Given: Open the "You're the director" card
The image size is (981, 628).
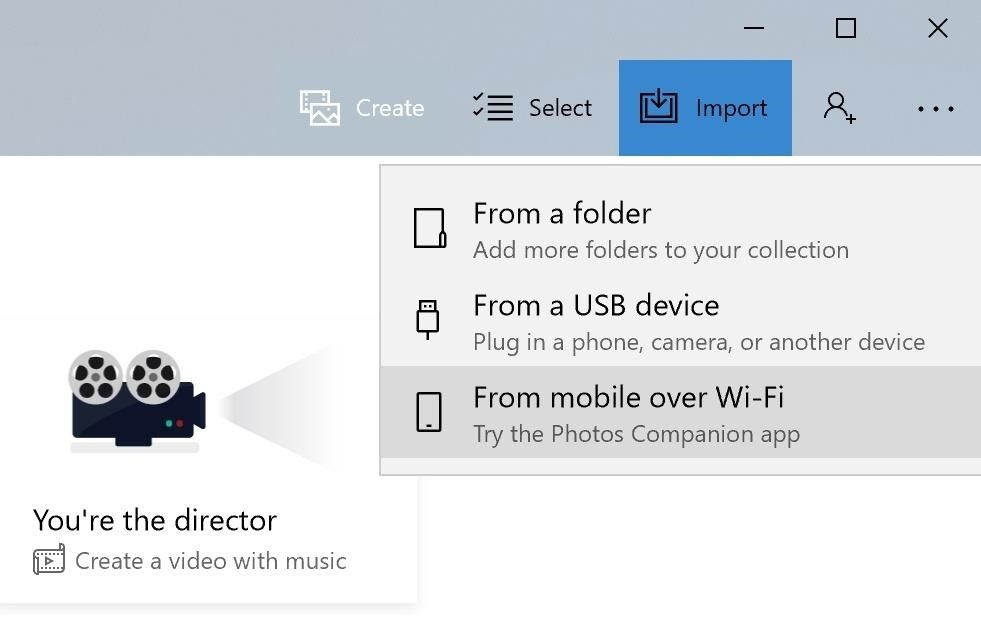Looking at the screenshot, I should (155, 520).
